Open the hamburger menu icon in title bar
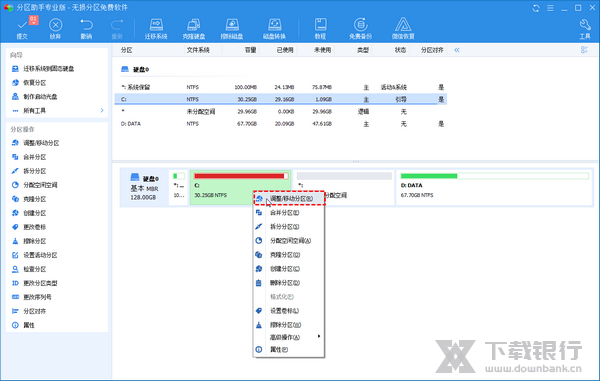This screenshot has width=600, height=381. pos(550,8)
